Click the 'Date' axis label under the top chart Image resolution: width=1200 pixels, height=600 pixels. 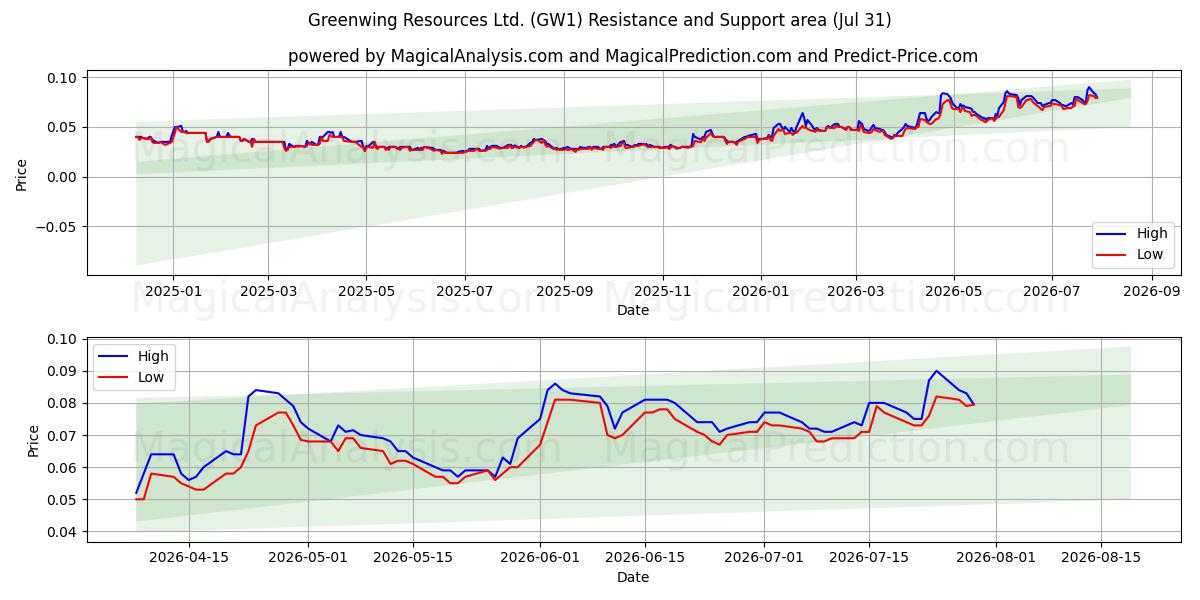(x=633, y=310)
